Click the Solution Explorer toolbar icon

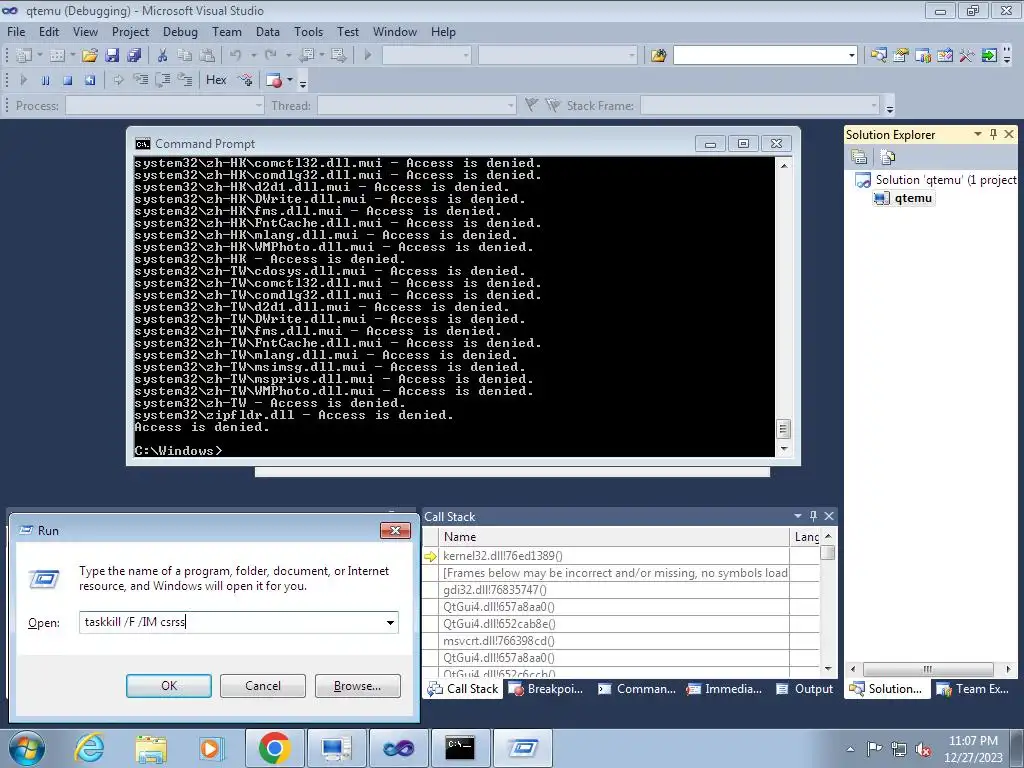tap(878, 56)
